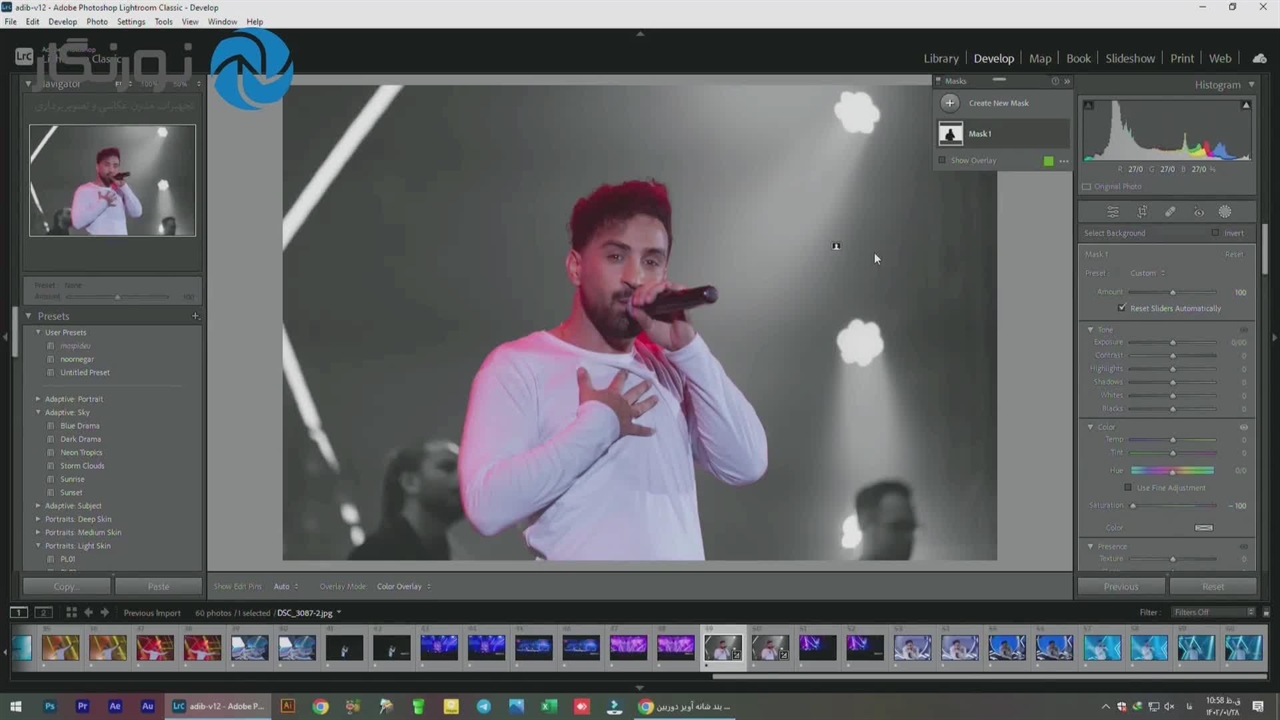
Task: Open Photoshop from the taskbar
Action: coord(49,706)
